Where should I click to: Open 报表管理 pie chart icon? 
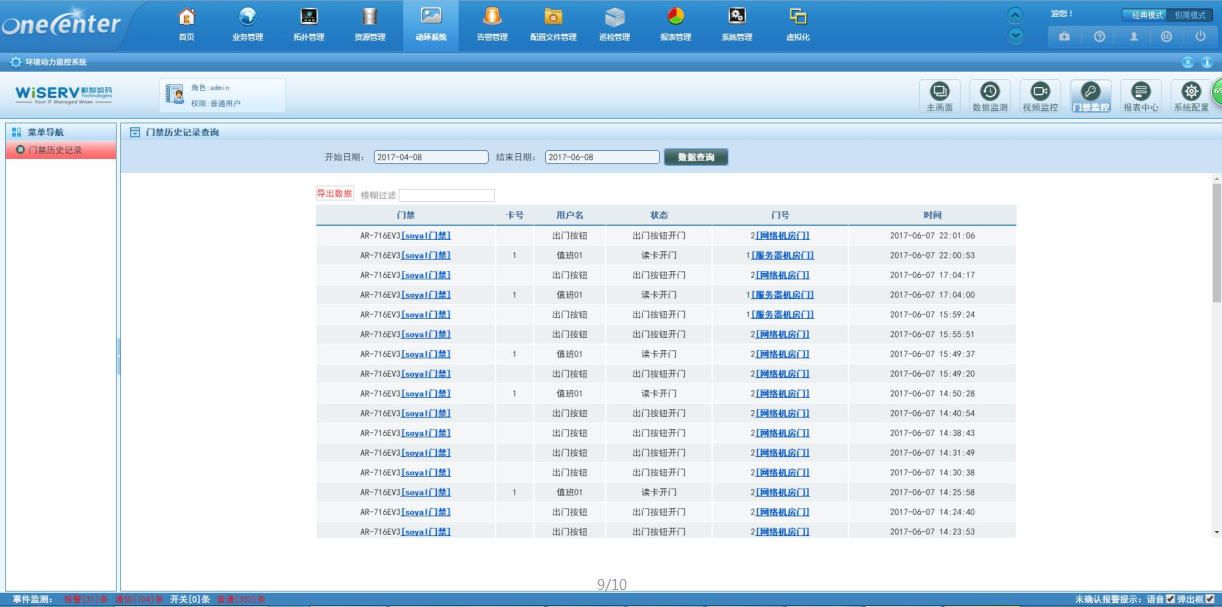(675, 17)
